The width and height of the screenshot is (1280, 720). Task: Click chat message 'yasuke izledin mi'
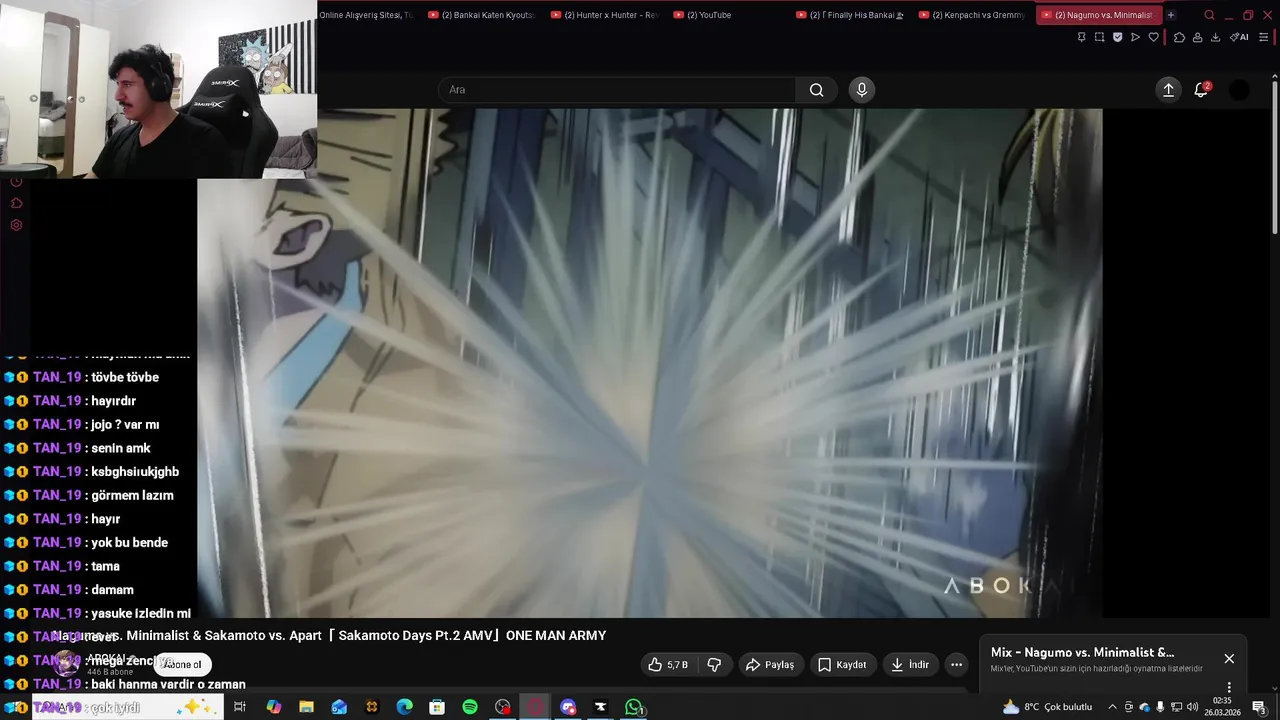tap(141, 614)
